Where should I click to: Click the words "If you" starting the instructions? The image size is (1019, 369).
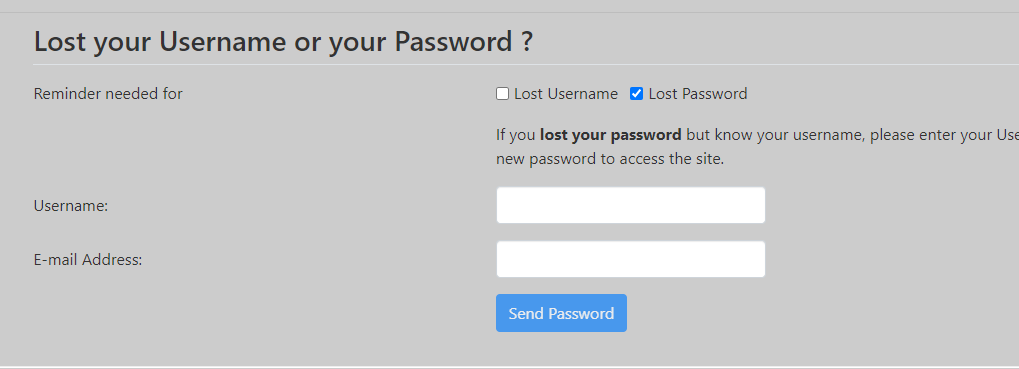pyautogui.click(x=515, y=135)
